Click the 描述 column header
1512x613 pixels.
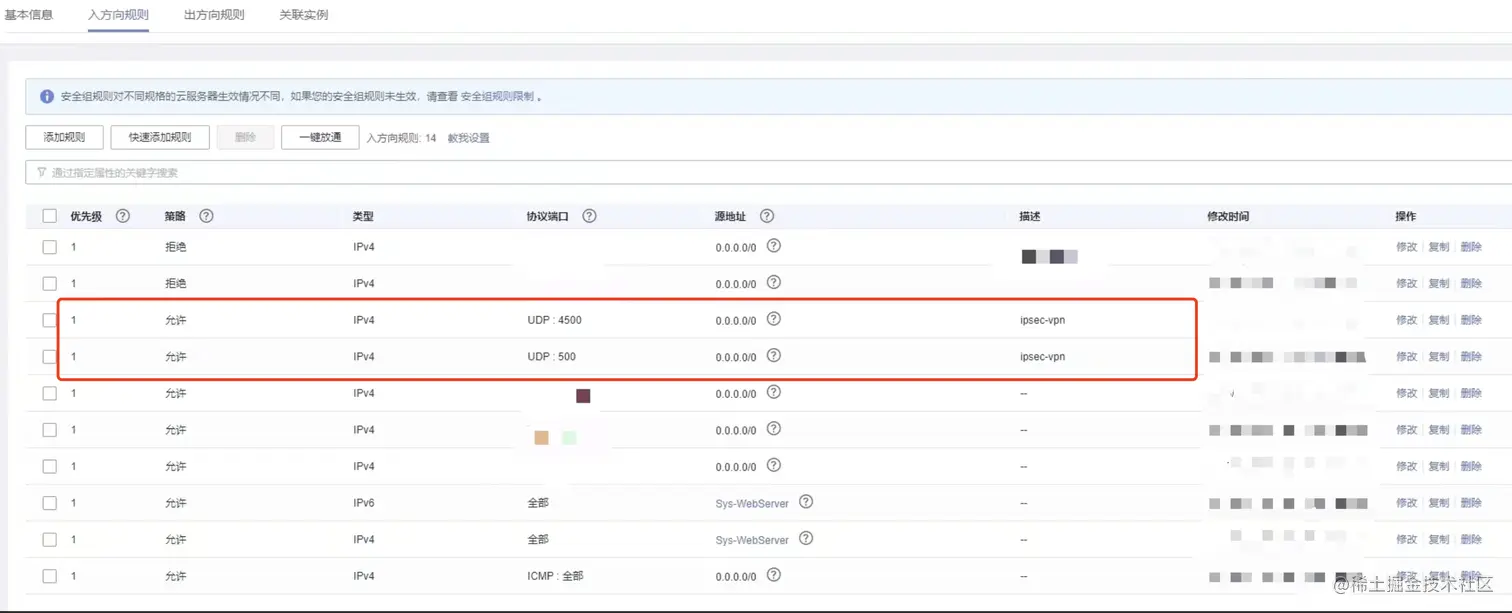[1030, 216]
